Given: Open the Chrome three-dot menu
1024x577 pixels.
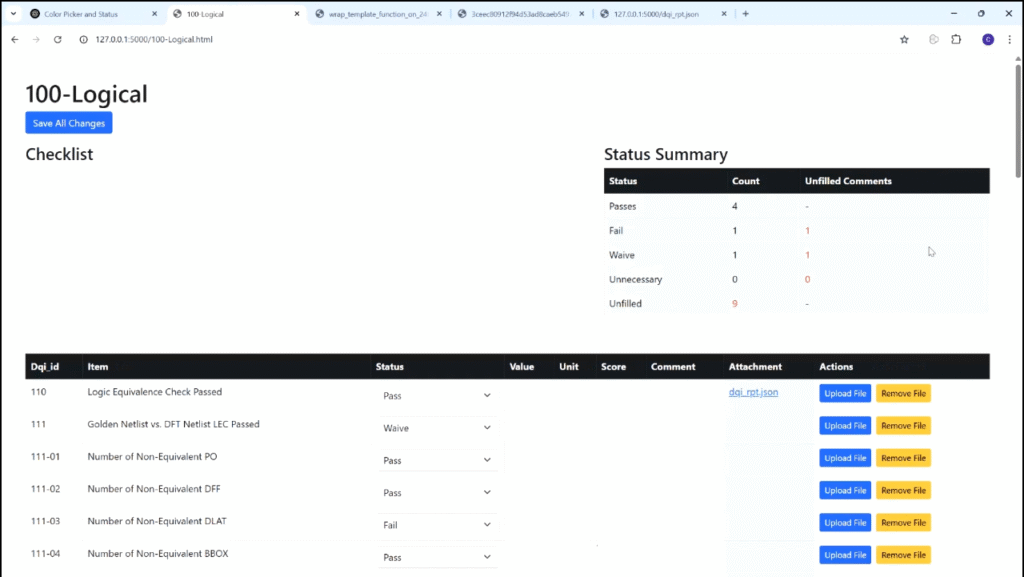Looking at the screenshot, I should (1009, 39).
